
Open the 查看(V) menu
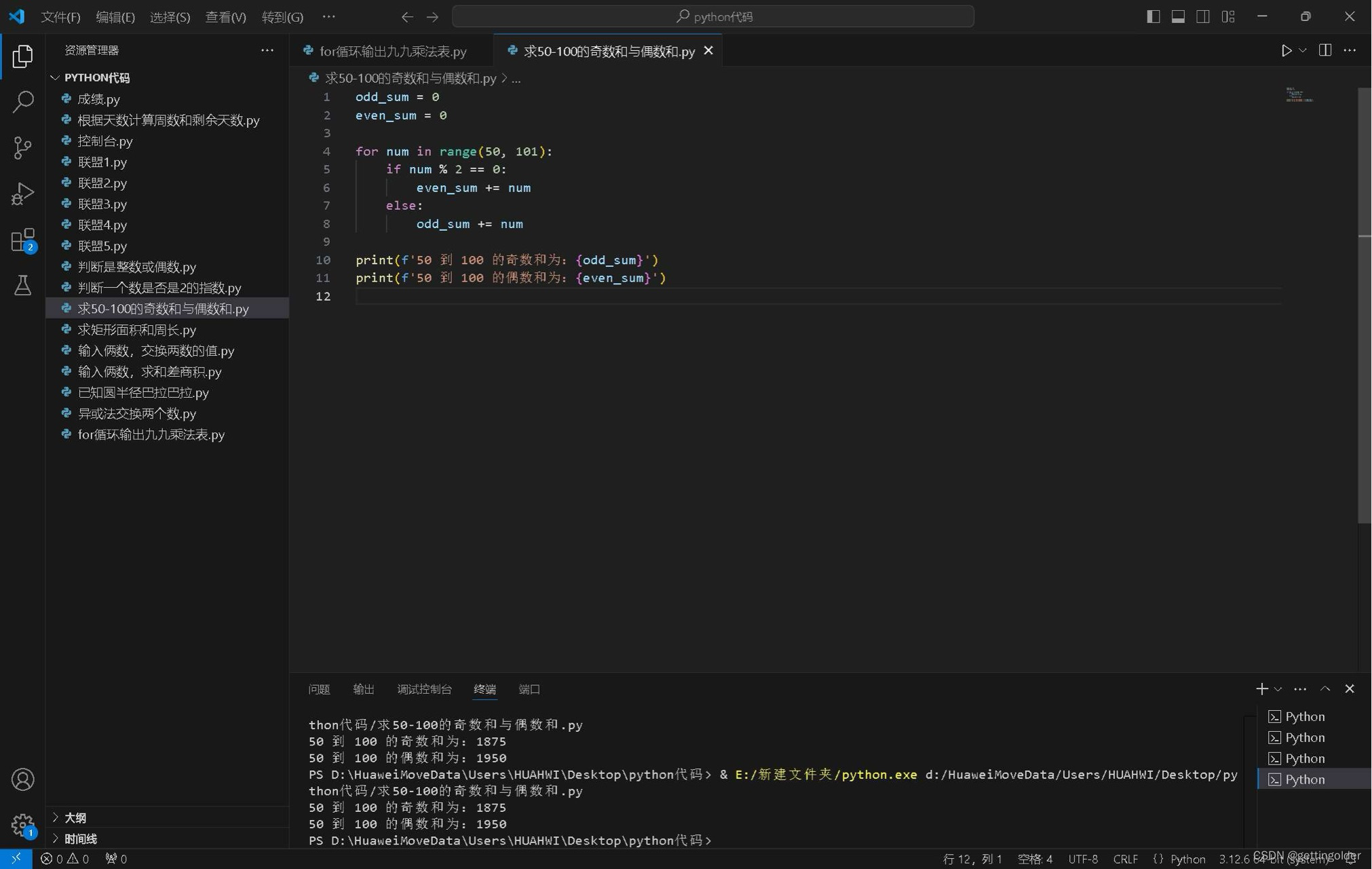225,17
